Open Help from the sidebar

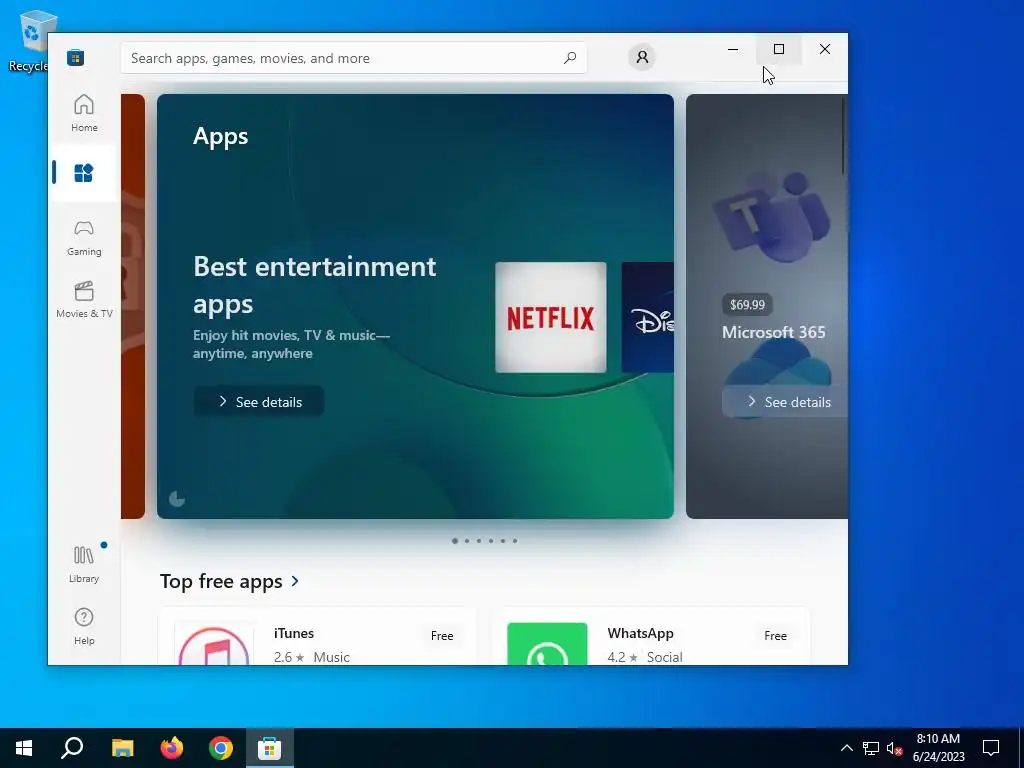[x=84, y=626]
